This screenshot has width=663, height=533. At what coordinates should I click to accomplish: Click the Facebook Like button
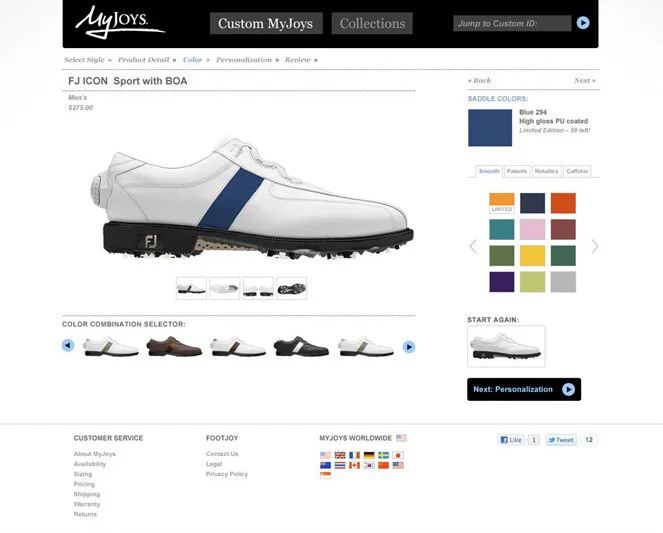click(x=511, y=440)
